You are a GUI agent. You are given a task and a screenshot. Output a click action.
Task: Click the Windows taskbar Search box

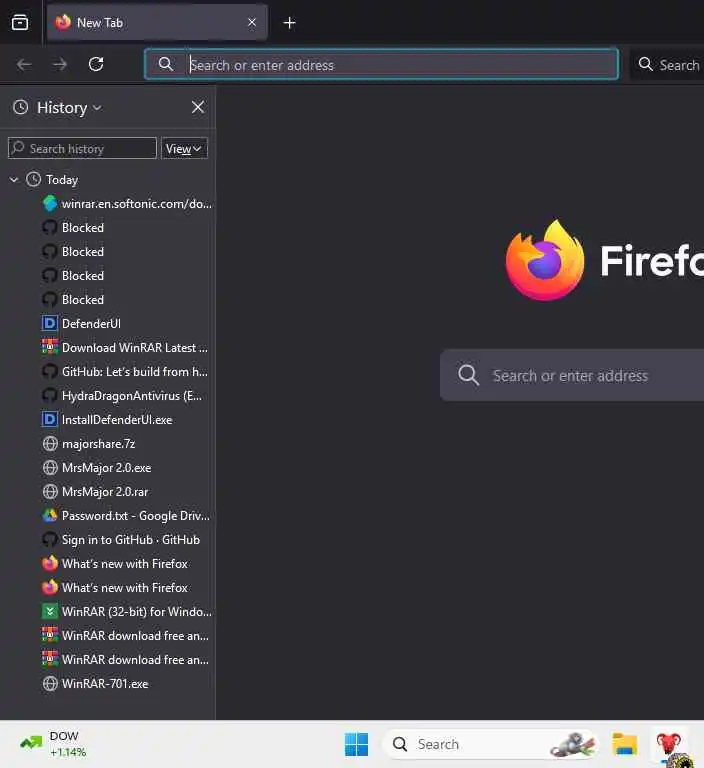click(490, 744)
